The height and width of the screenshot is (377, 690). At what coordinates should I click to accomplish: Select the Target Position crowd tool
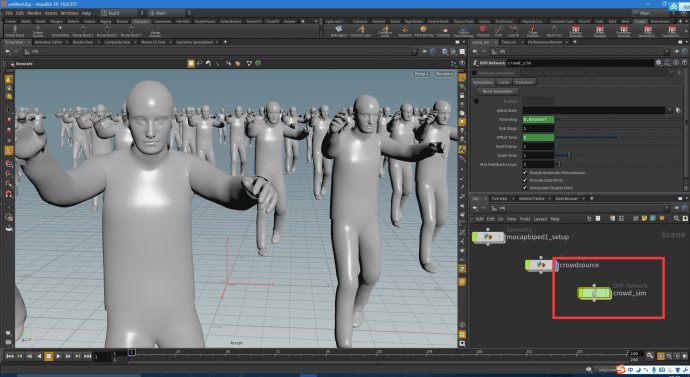(533, 31)
